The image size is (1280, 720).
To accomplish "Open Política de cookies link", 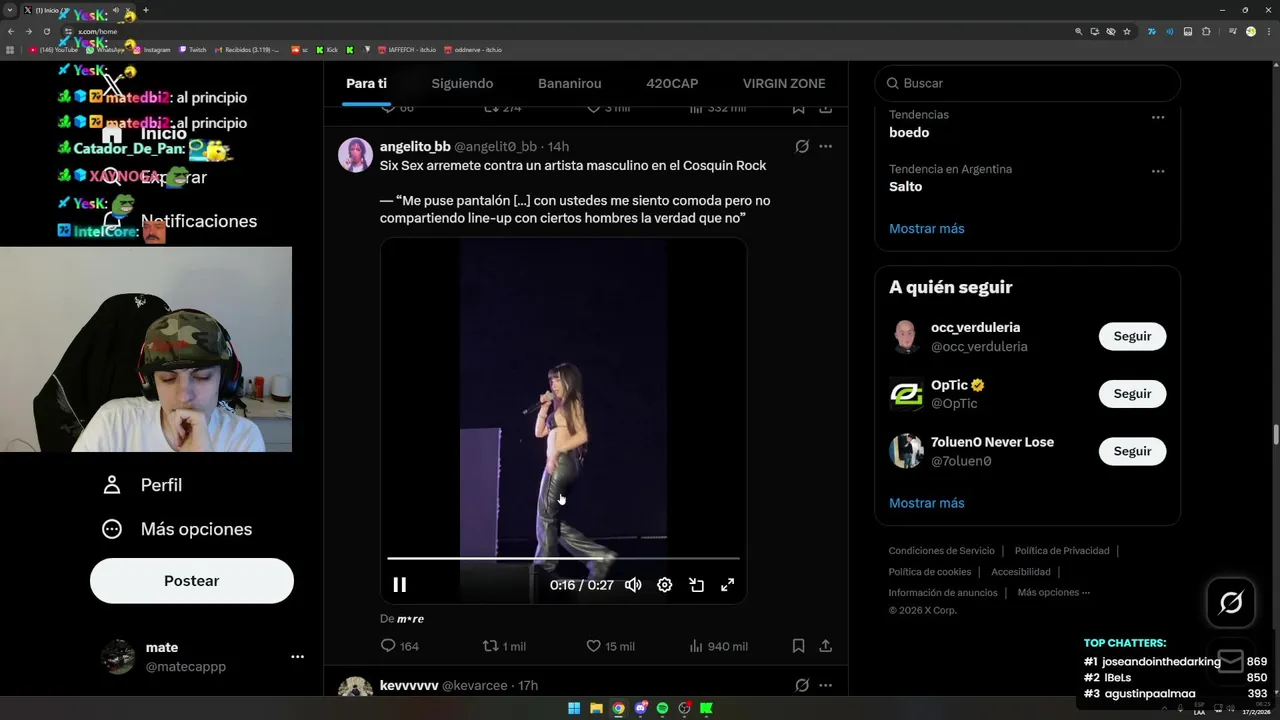I will 930,572.
